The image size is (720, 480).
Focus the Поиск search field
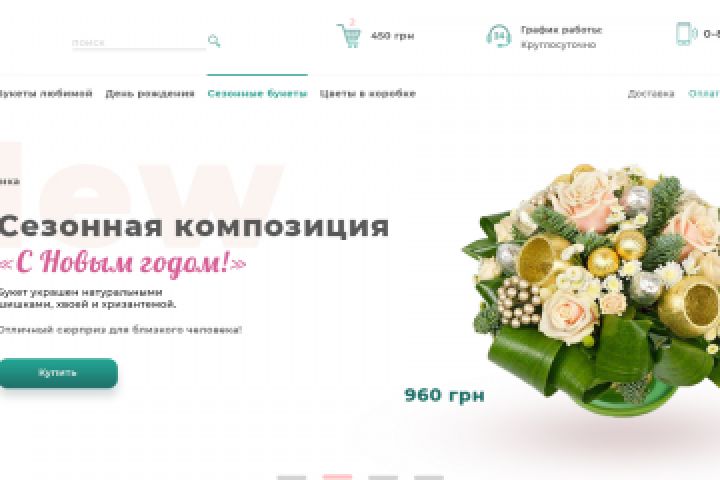139,43
